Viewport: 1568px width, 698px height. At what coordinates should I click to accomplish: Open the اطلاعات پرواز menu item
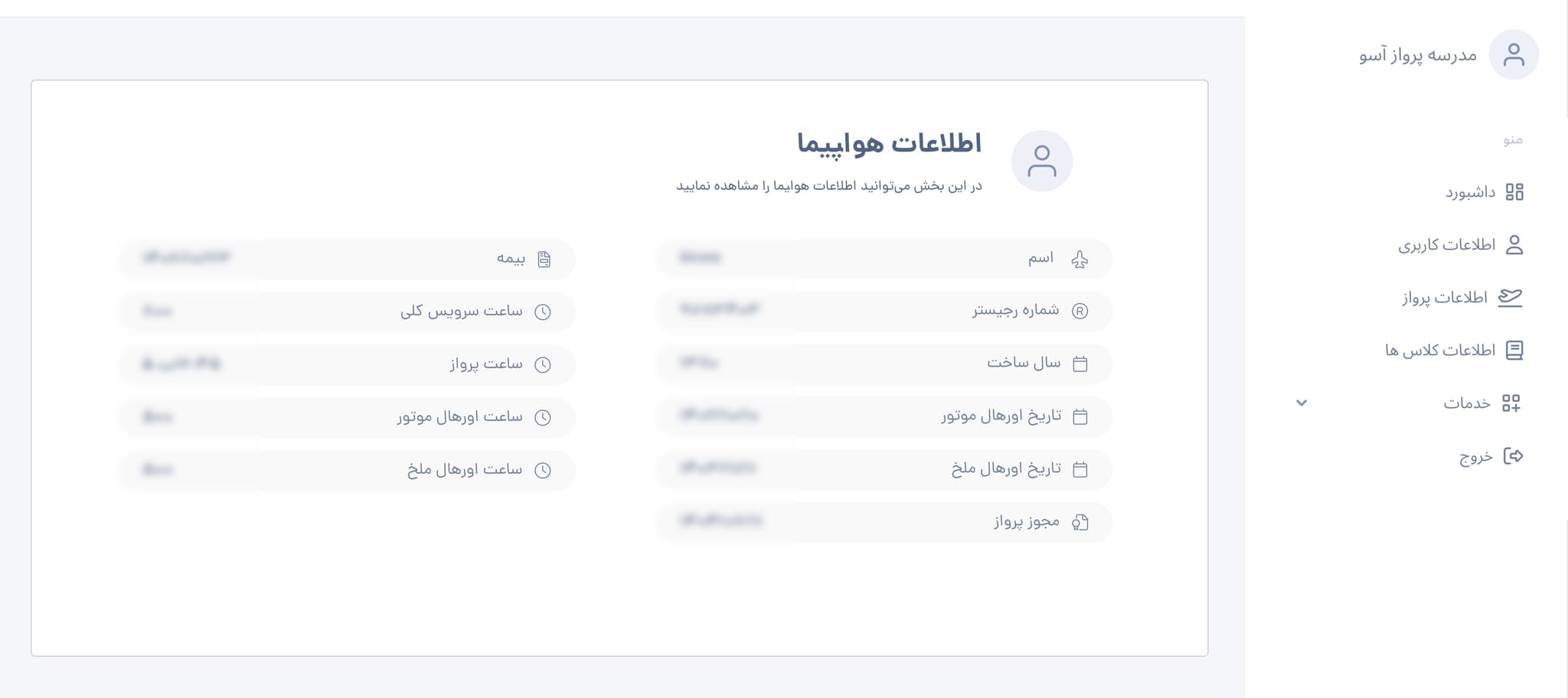tap(1462, 298)
